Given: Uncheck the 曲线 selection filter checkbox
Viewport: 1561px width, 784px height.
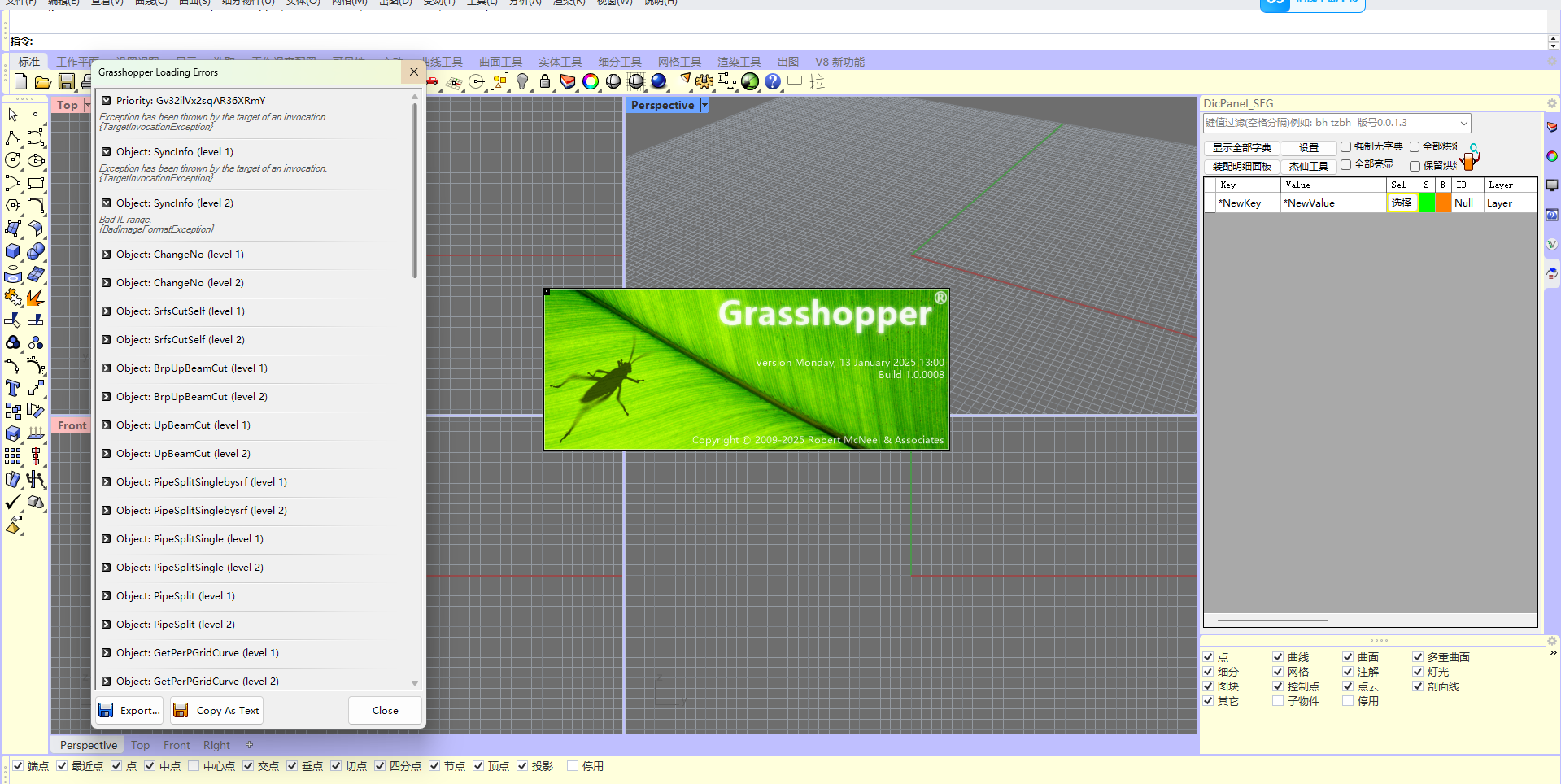Looking at the screenshot, I should [x=1278, y=657].
